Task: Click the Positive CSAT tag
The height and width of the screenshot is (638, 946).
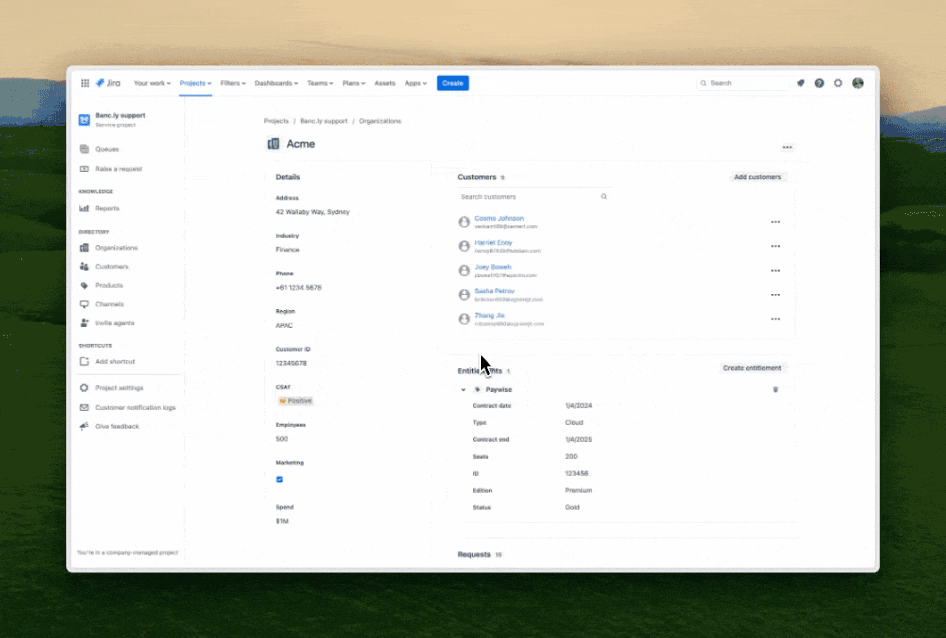Action: tap(296, 401)
